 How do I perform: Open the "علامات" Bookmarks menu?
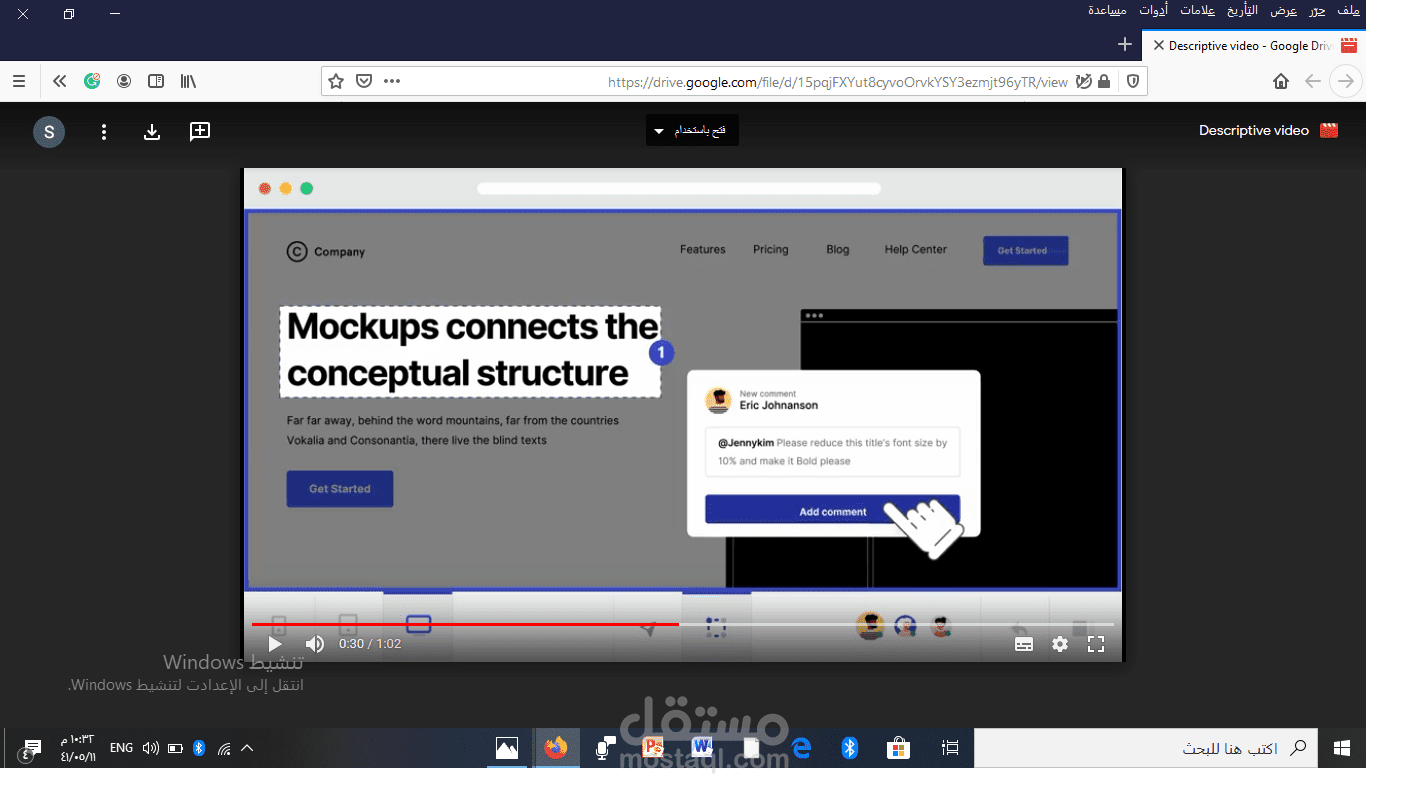[x=1197, y=11]
